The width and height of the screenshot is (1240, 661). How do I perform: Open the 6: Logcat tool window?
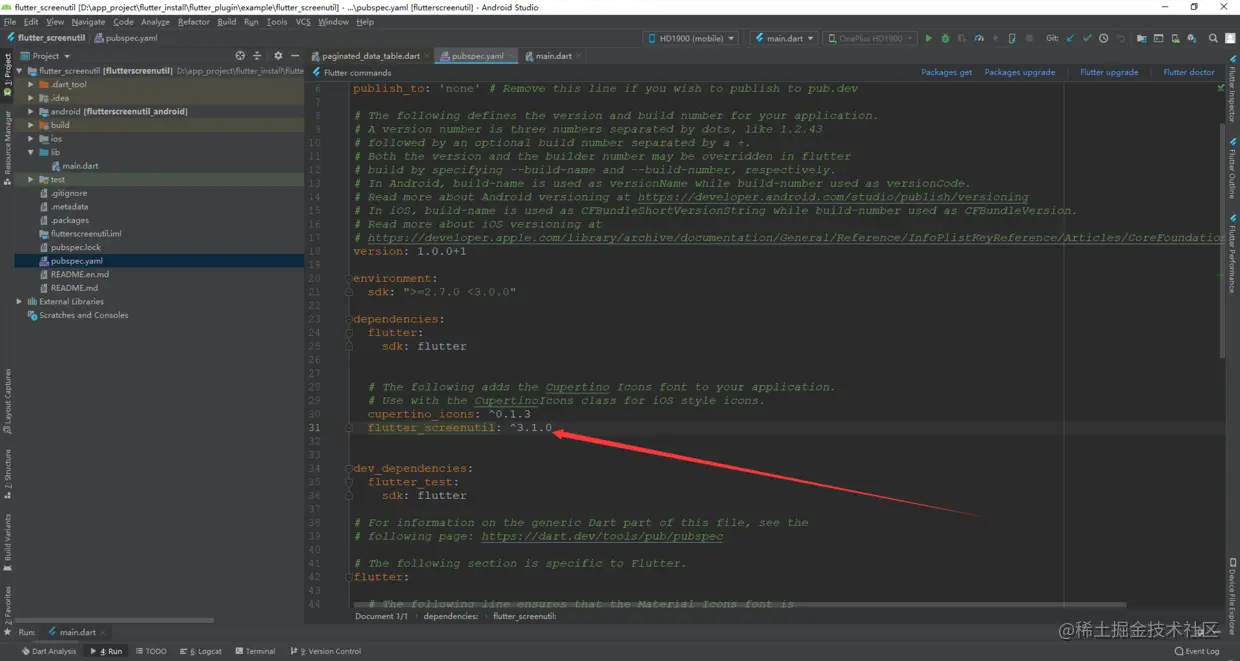[201, 651]
